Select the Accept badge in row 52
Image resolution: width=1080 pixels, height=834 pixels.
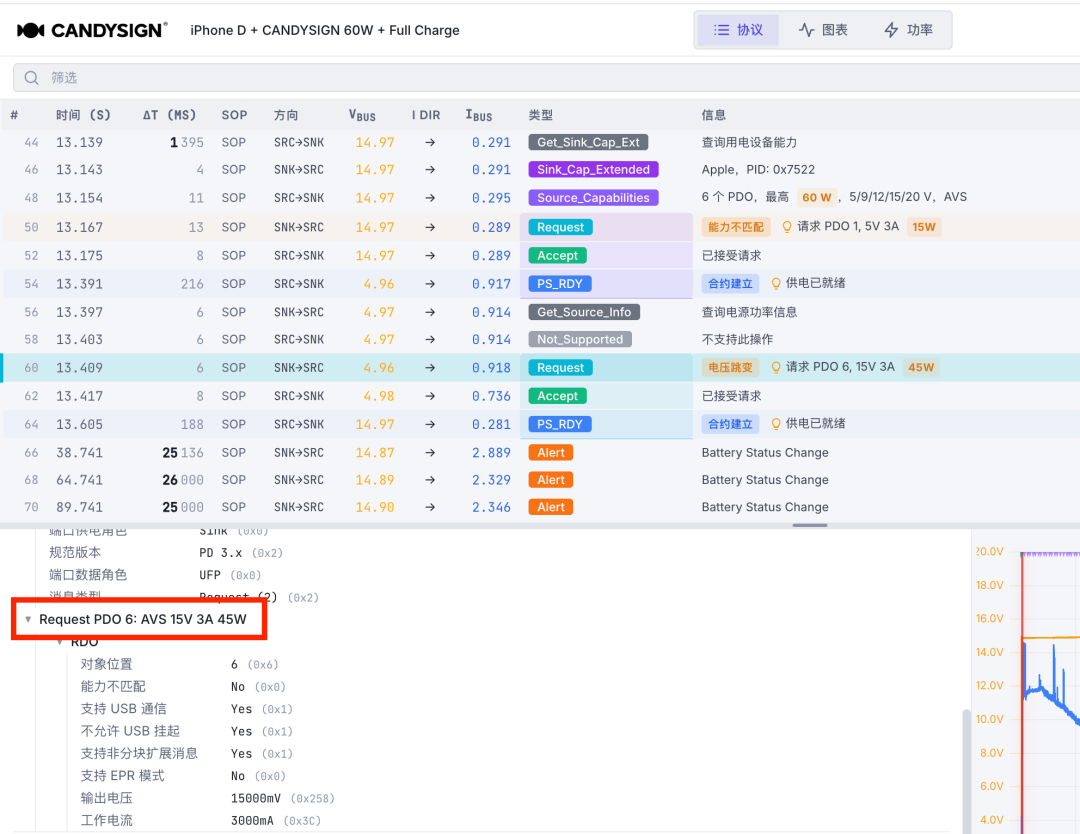[557, 256]
